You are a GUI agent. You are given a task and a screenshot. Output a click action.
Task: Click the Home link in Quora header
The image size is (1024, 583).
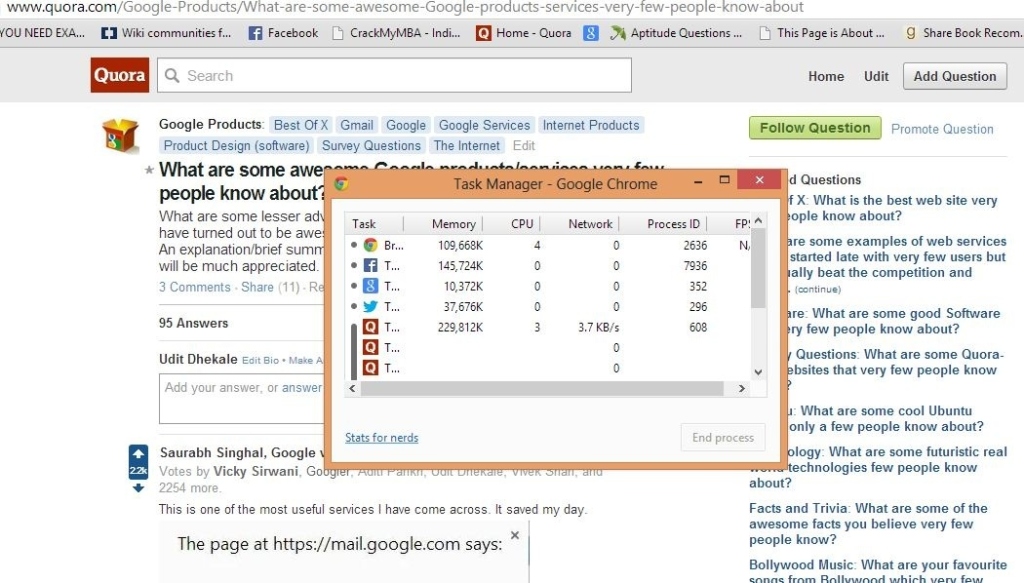pyautogui.click(x=826, y=76)
